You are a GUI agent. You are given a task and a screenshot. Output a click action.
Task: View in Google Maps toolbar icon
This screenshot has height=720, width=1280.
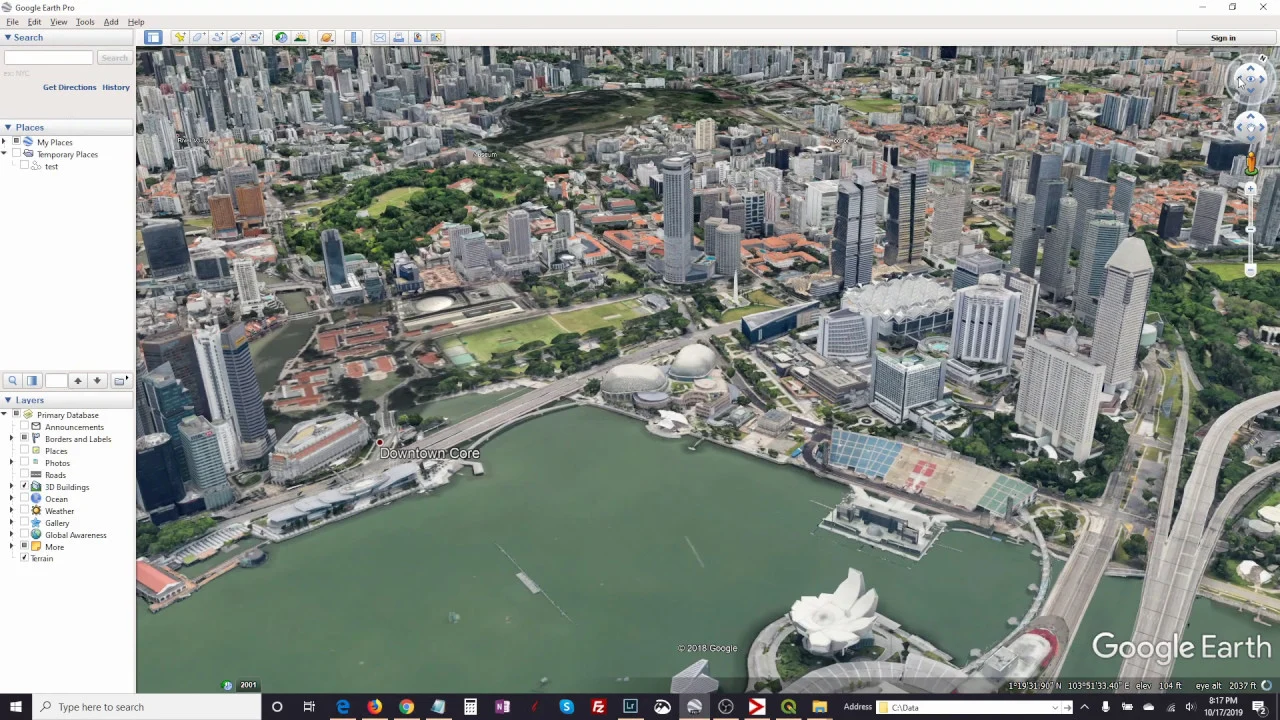tap(436, 38)
